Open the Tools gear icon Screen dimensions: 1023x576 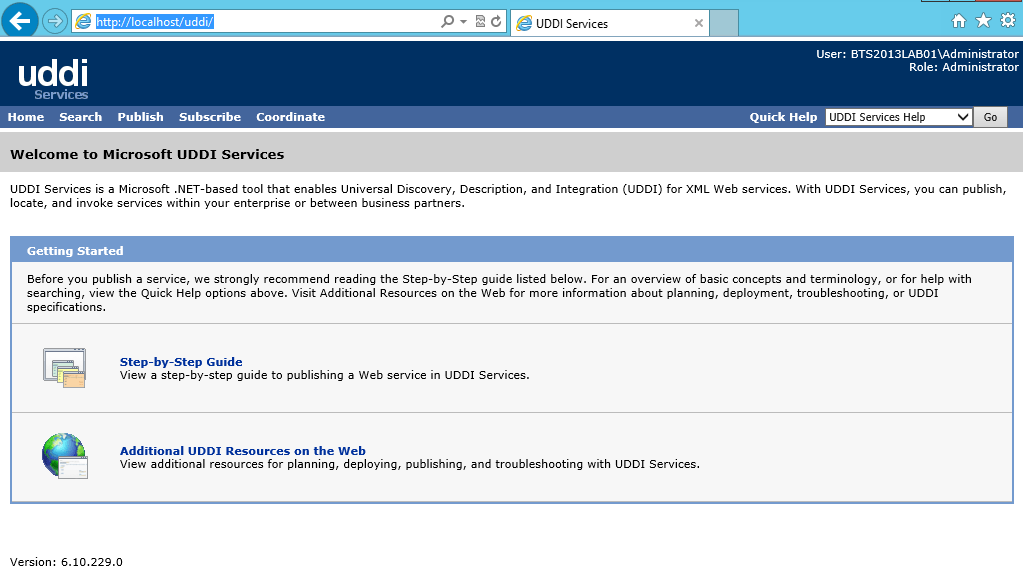pyautogui.click(x=1007, y=21)
